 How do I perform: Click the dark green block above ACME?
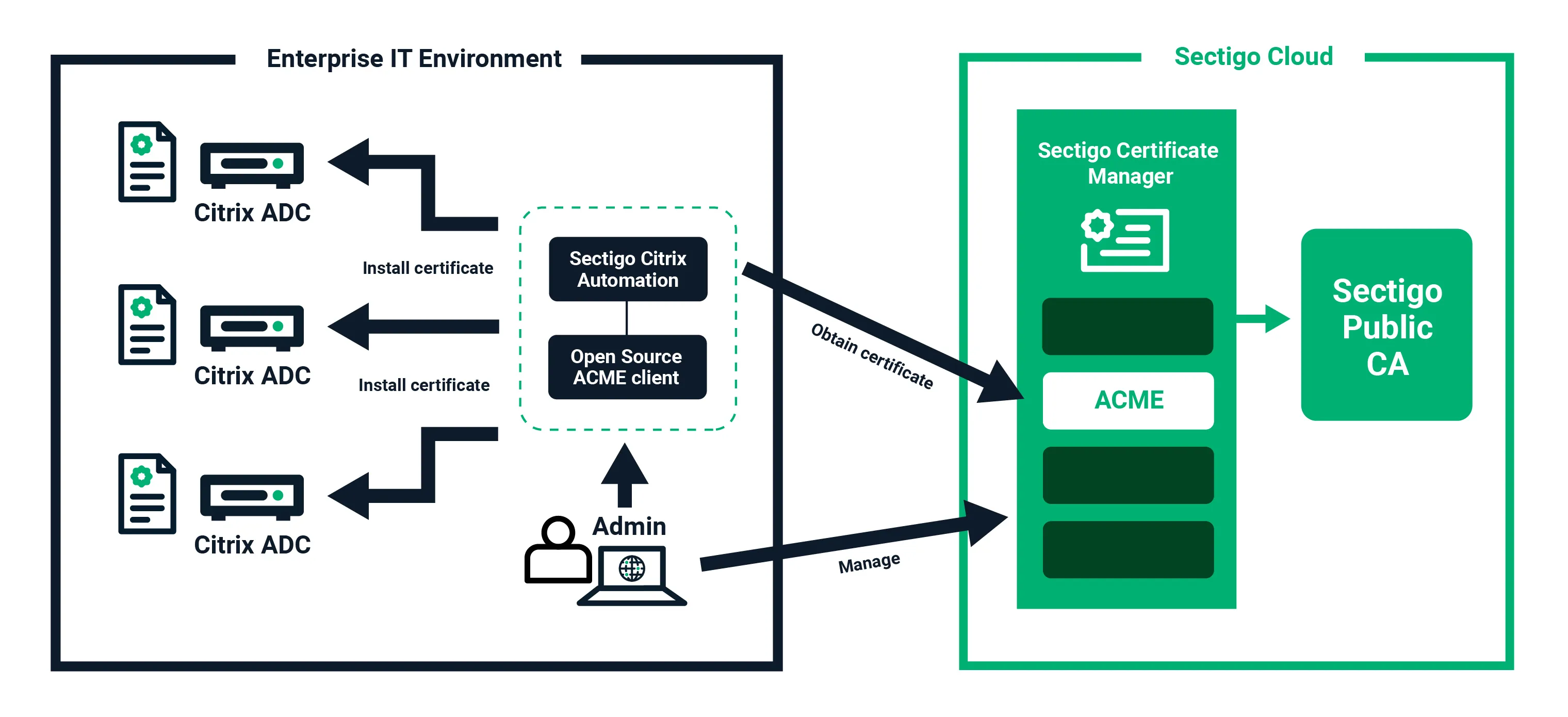pyautogui.click(x=1128, y=326)
